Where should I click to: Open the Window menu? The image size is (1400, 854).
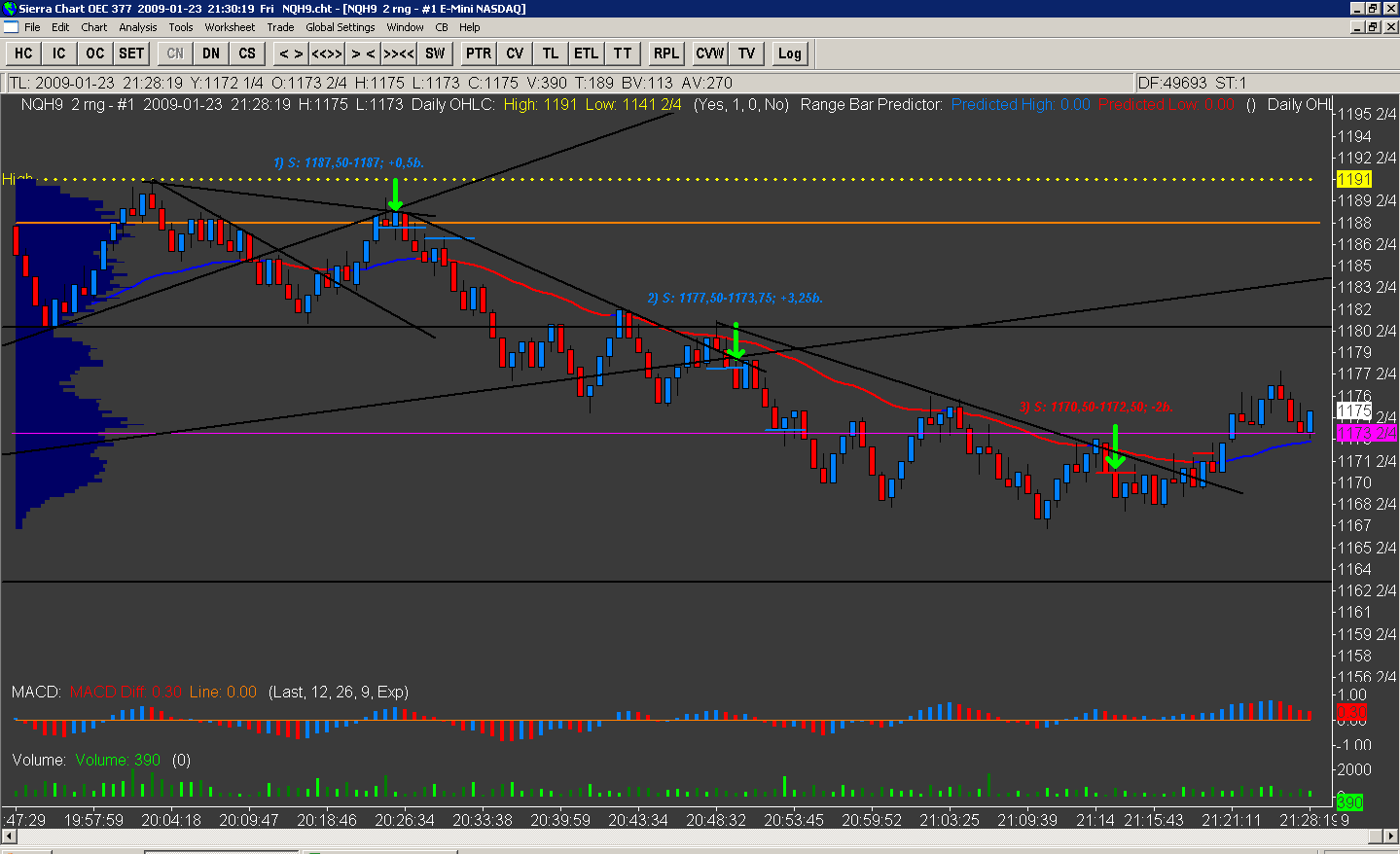405,27
